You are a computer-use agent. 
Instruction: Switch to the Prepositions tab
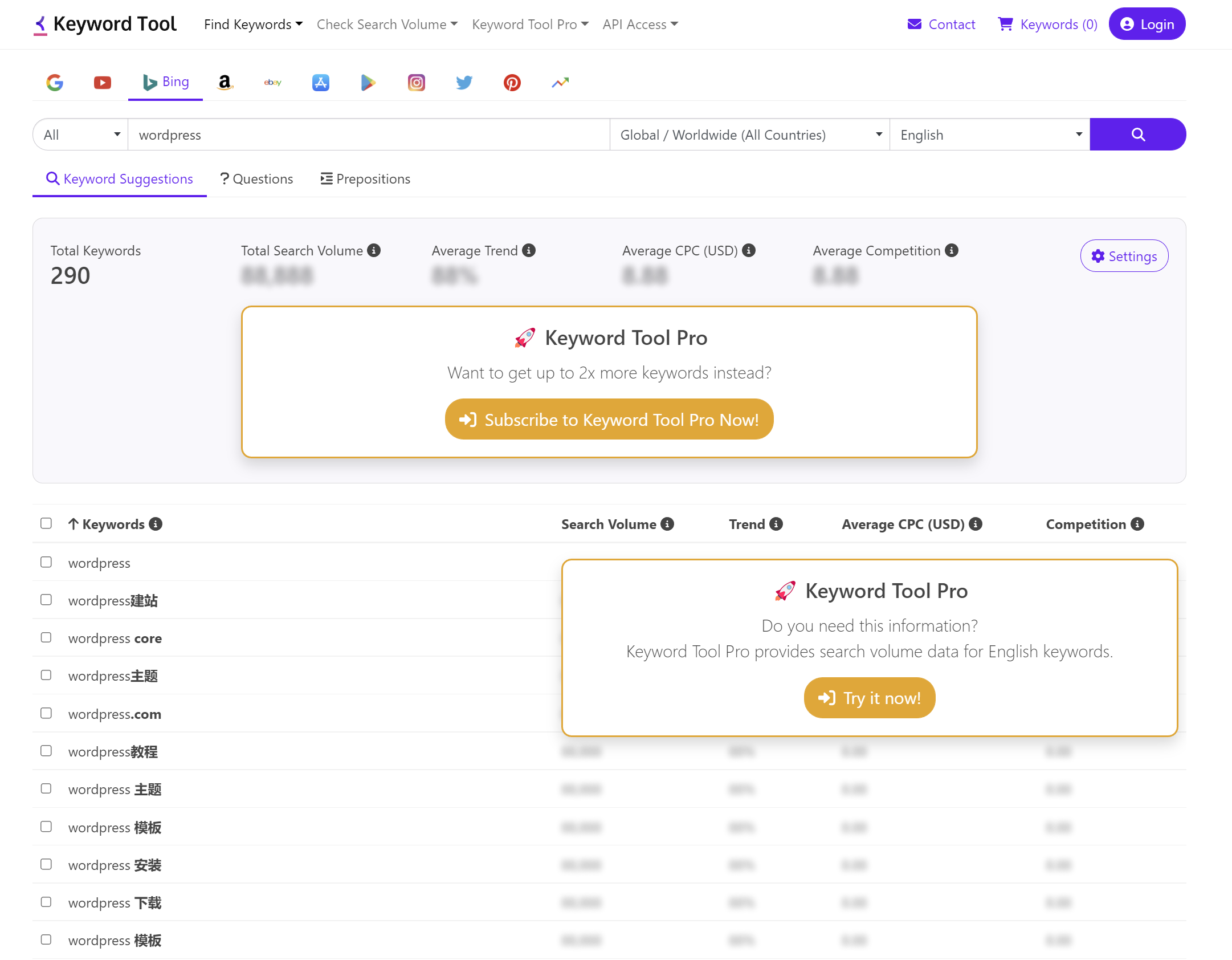click(x=365, y=179)
